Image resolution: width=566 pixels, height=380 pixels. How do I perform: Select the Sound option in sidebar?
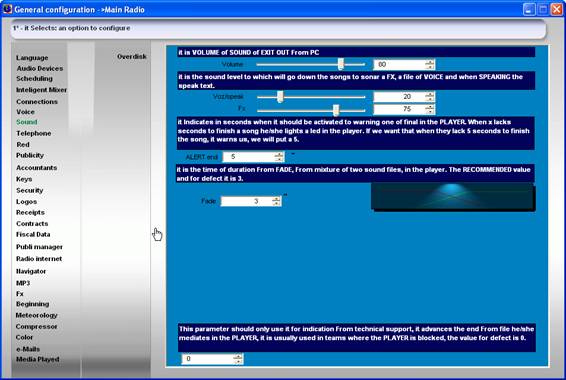(27, 122)
